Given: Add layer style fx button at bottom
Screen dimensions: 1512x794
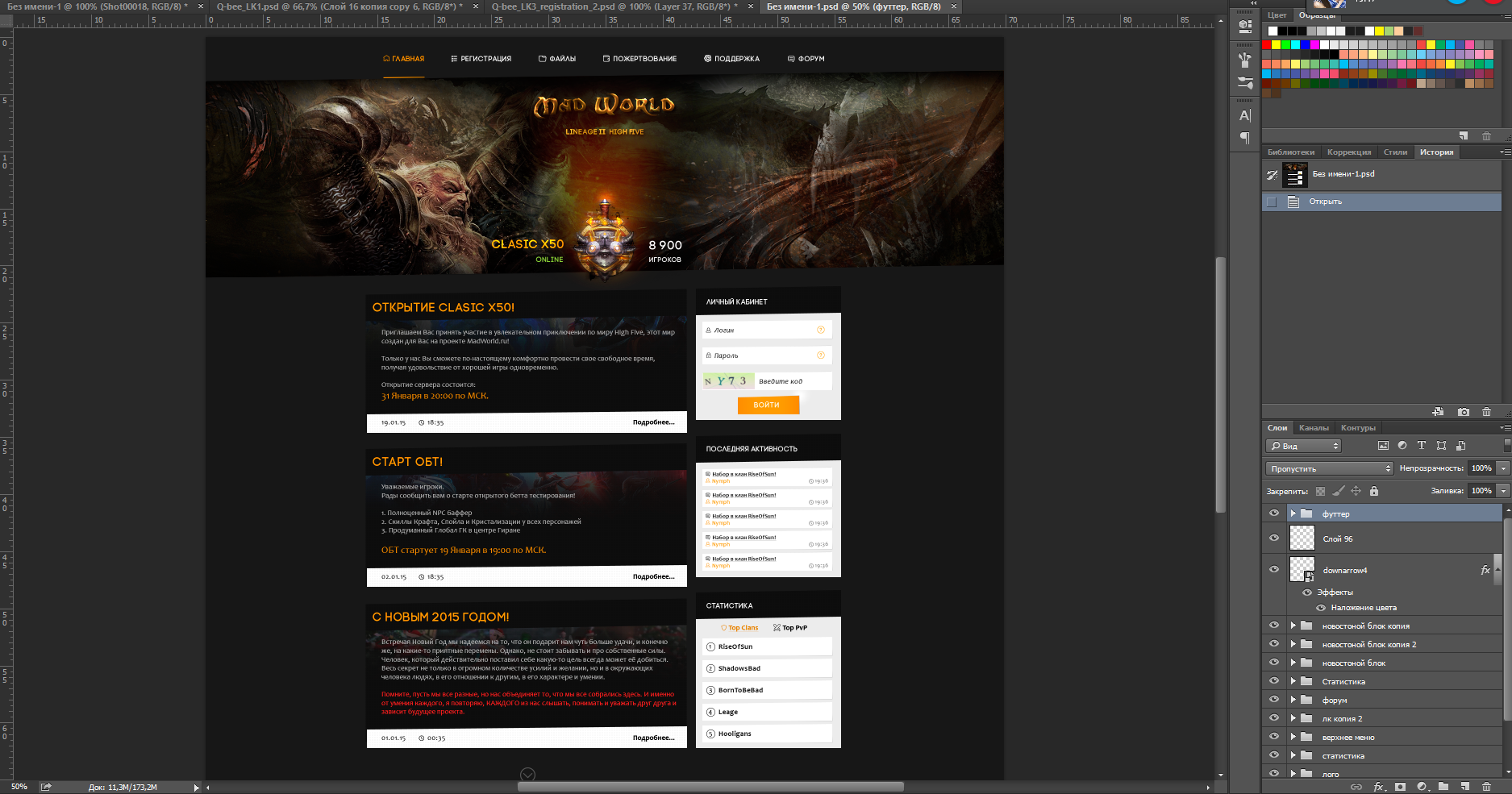Looking at the screenshot, I should (x=1379, y=787).
